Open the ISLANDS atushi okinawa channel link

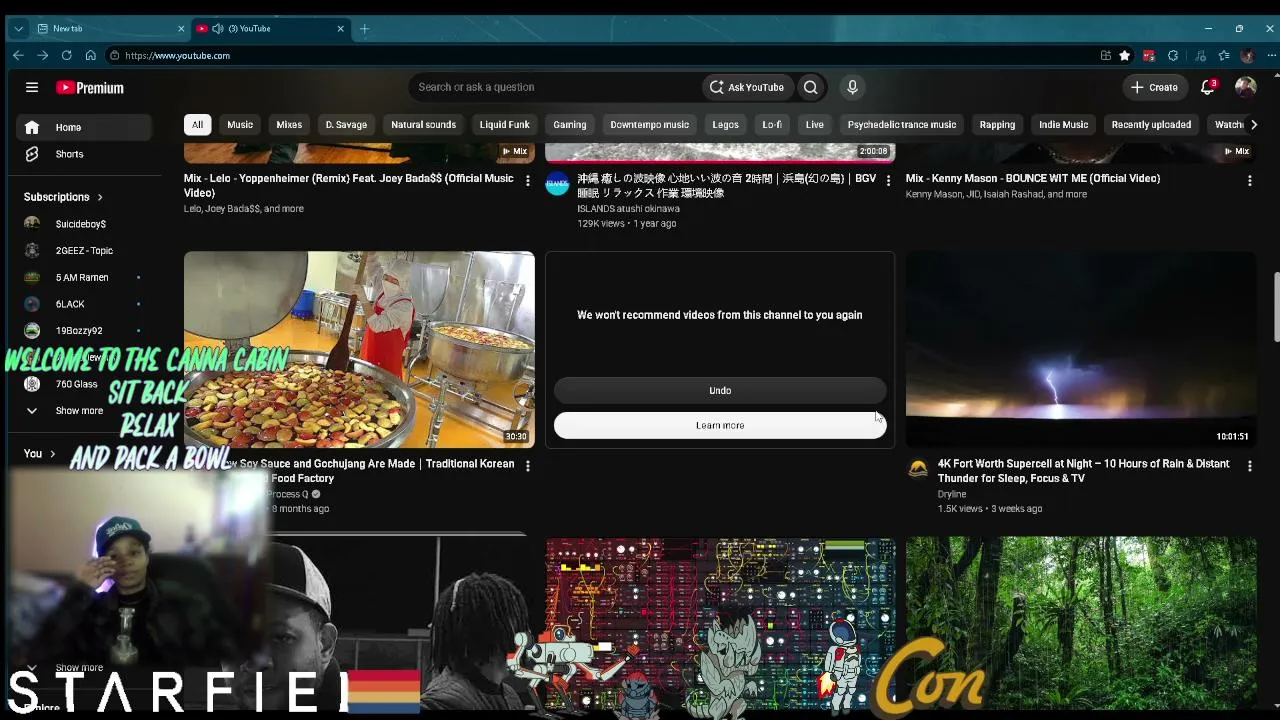point(628,209)
